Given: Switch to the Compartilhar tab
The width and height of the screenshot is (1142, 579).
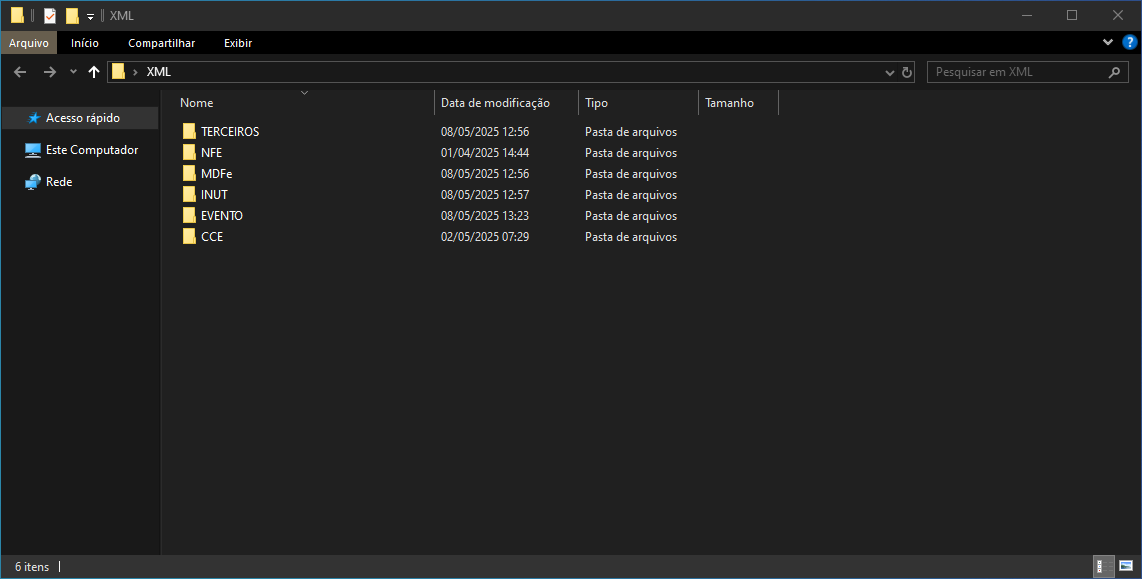Looking at the screenshot, I should (x=161, y=43).
